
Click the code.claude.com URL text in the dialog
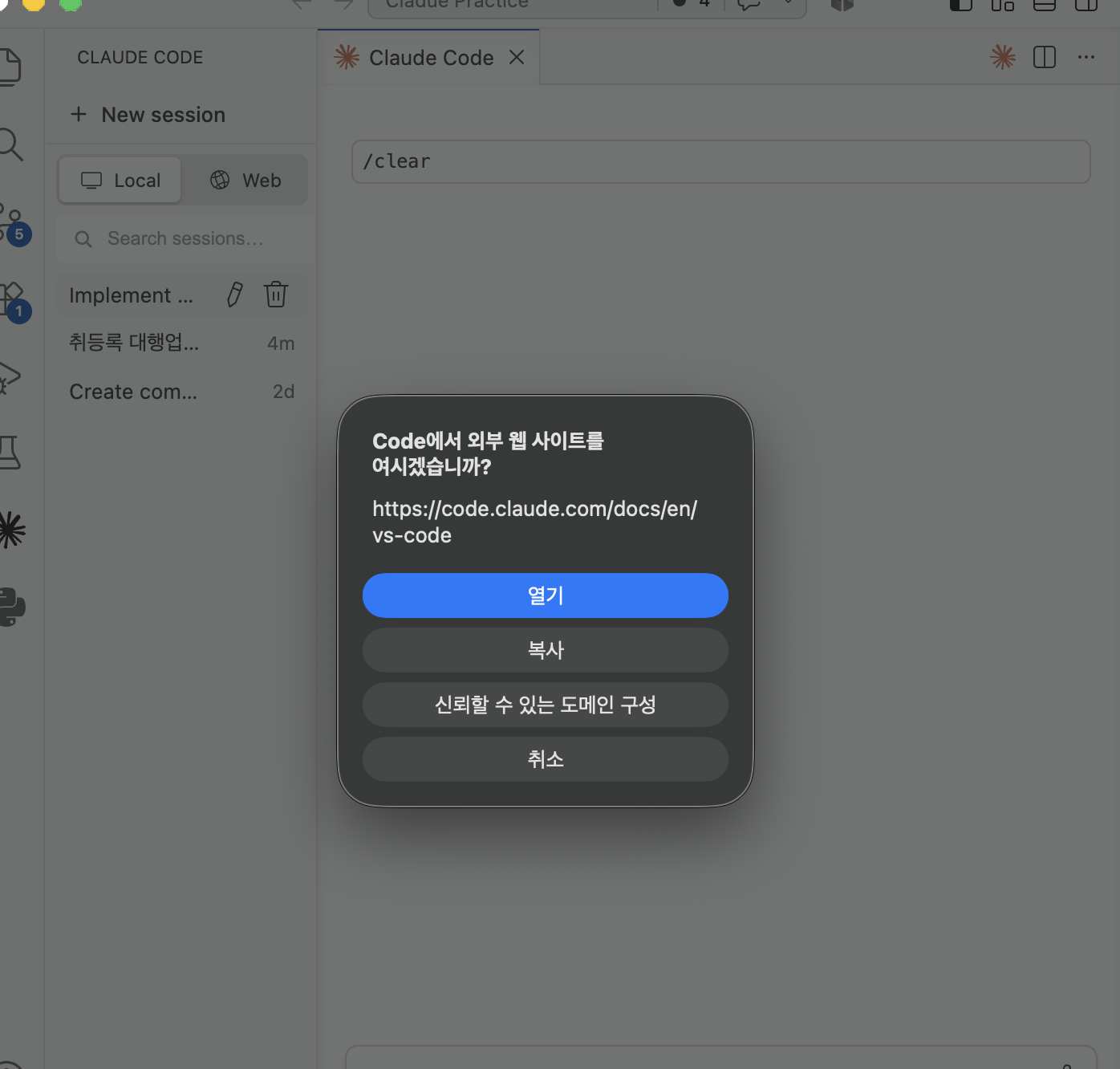(535, 522)
